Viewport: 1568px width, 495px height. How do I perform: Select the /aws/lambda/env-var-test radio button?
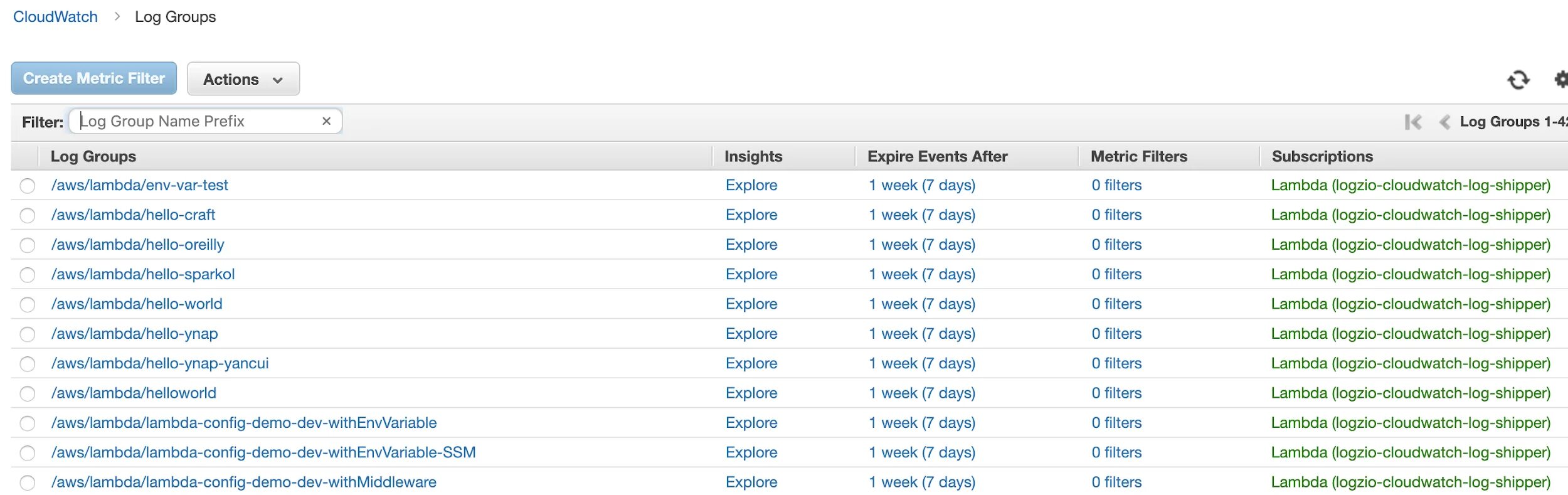coord(28,186)
